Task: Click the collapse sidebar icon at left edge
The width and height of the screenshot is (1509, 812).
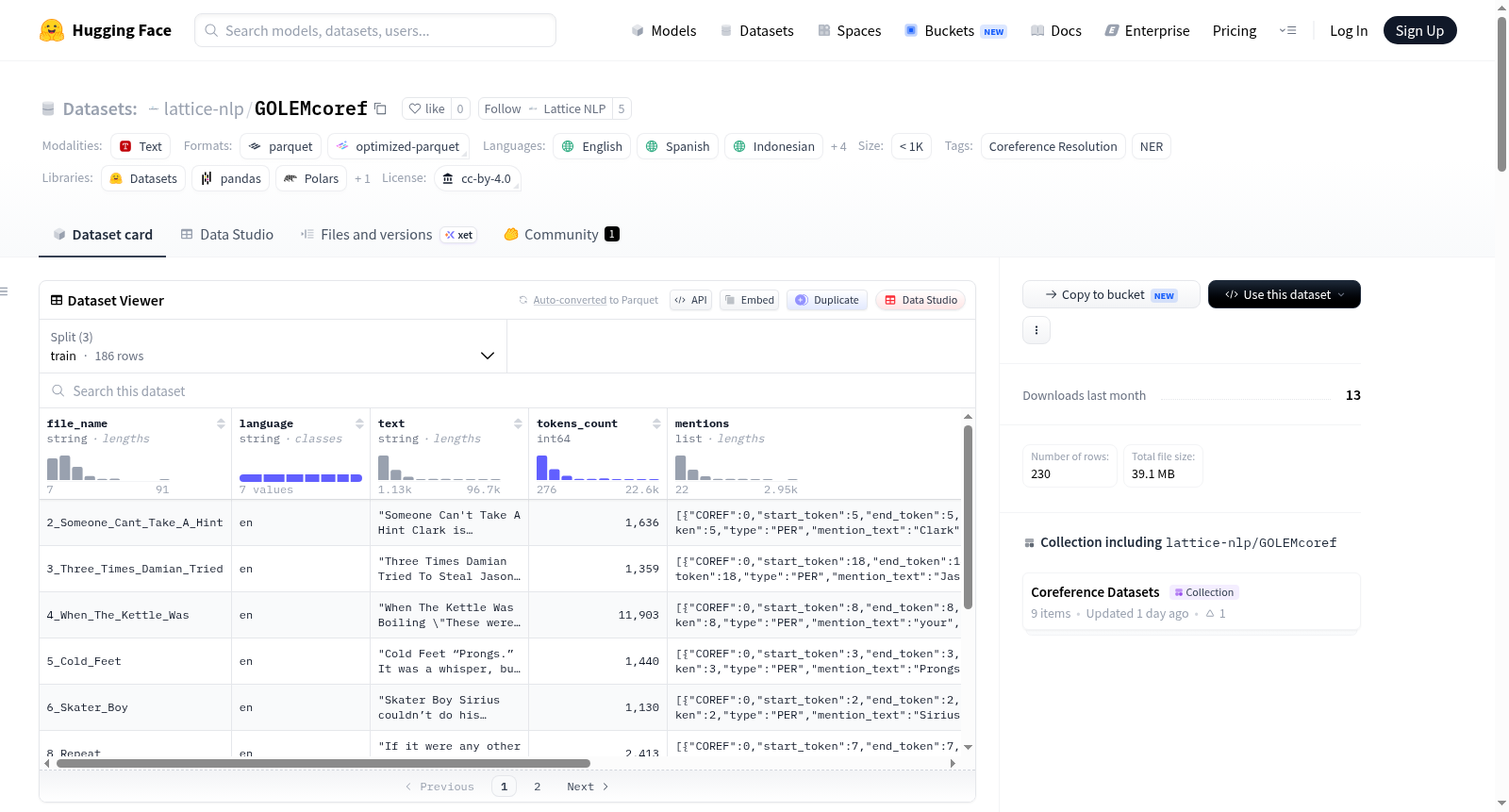Action: [x=5, y=291]
